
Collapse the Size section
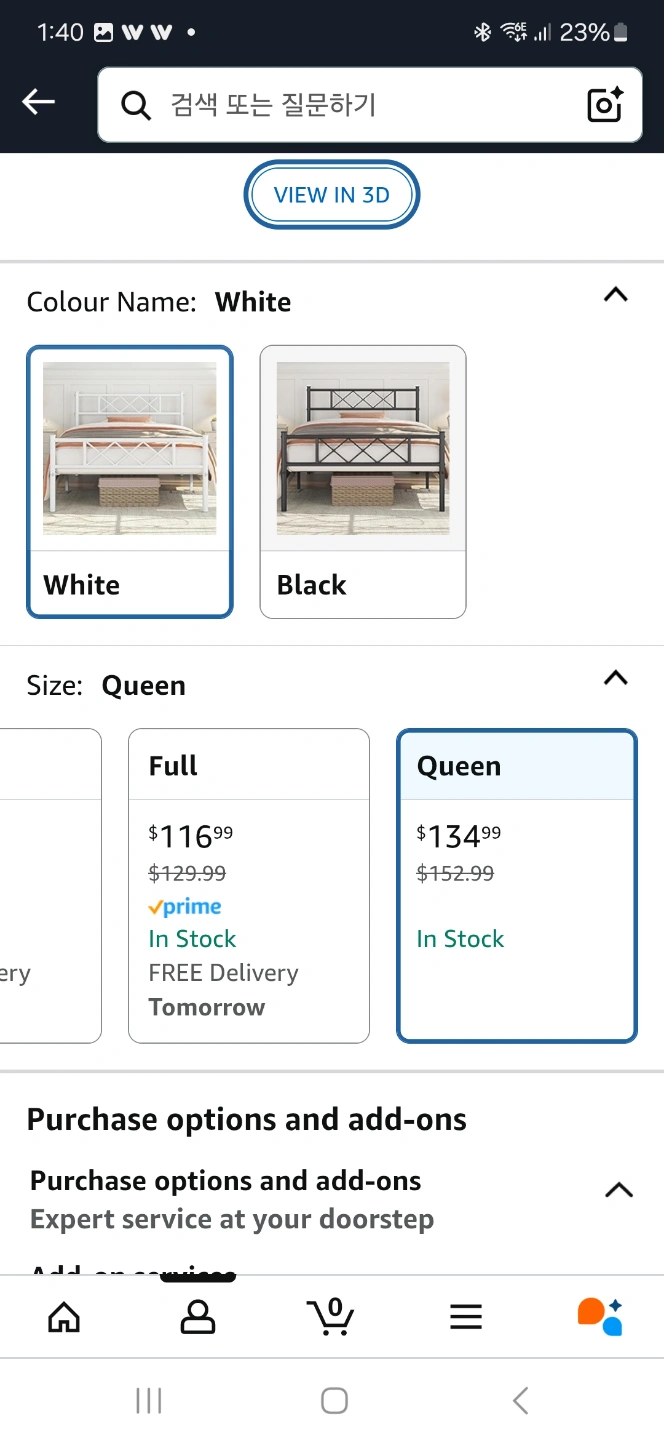click(x=616, y=679)
